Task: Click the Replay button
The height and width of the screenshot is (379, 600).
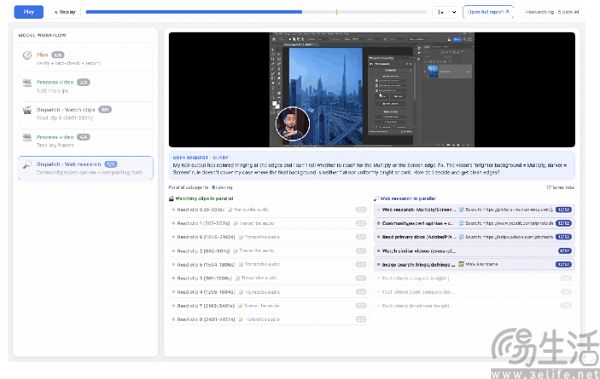Action: (65, 12)
